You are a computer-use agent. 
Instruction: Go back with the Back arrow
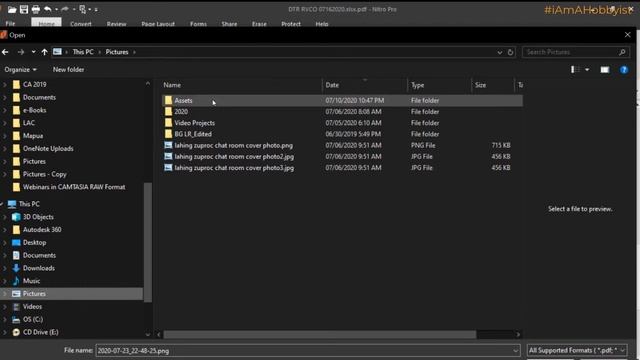coord(5,52)
